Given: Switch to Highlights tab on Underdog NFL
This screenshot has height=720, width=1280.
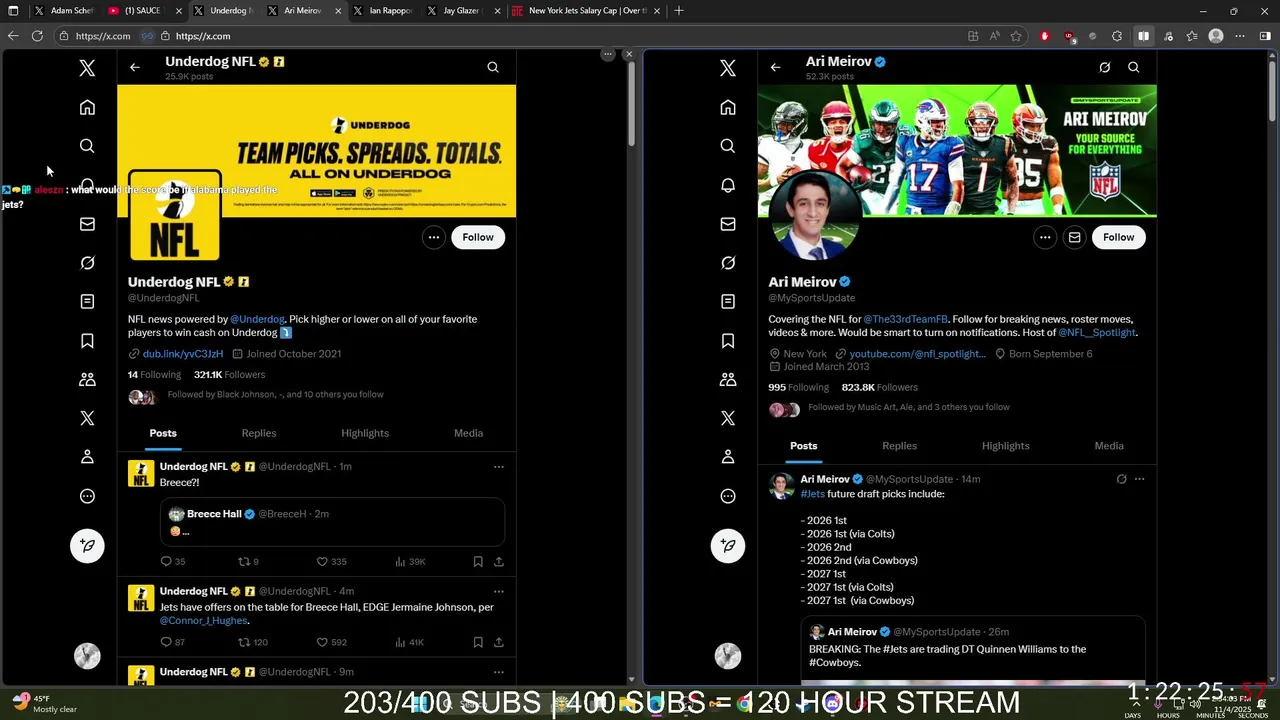Looking at the screenshot, I should [365, 433].
